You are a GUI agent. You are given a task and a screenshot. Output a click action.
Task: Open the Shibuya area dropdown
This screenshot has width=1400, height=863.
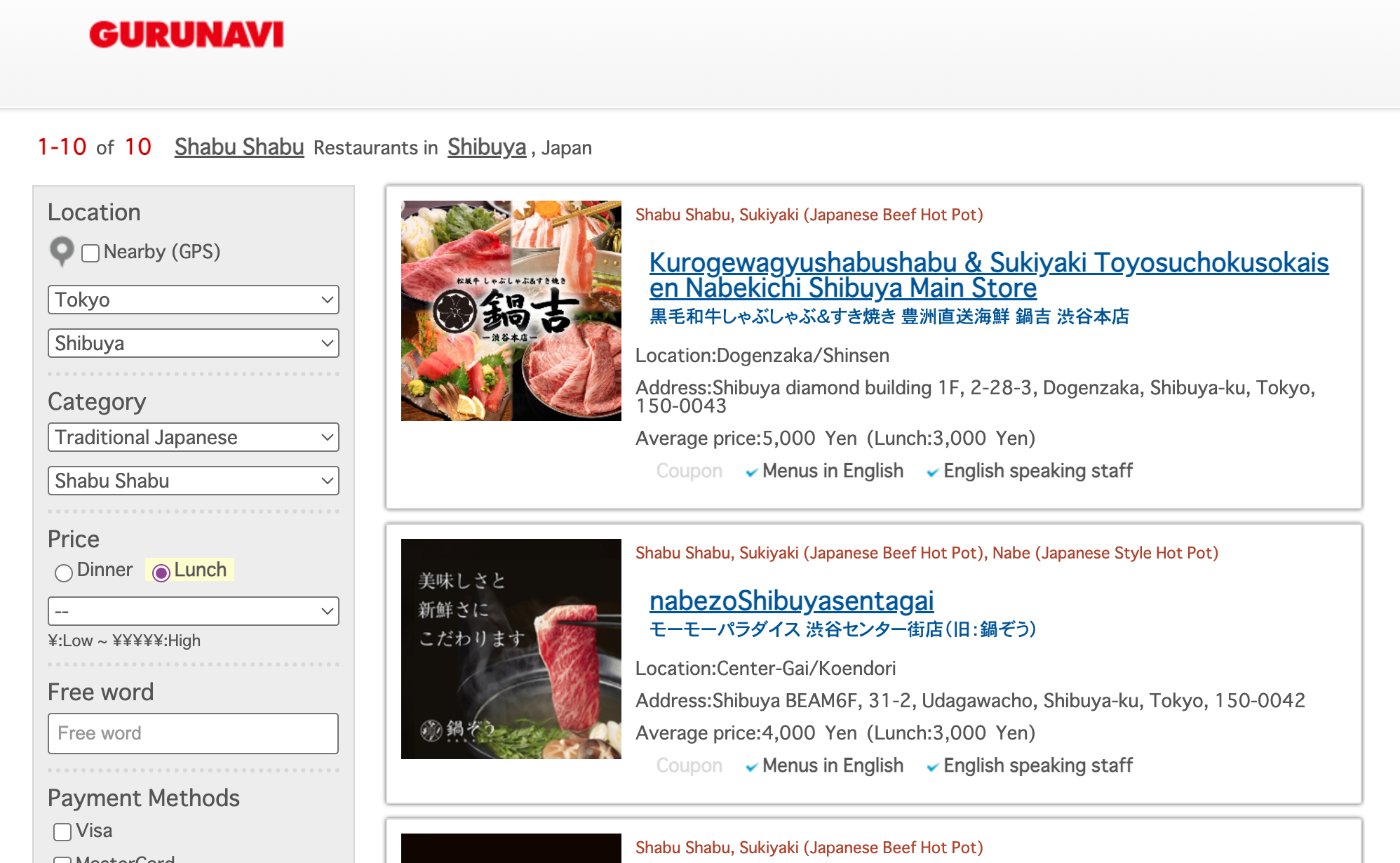pyautogui.click(x=193, y=343)
